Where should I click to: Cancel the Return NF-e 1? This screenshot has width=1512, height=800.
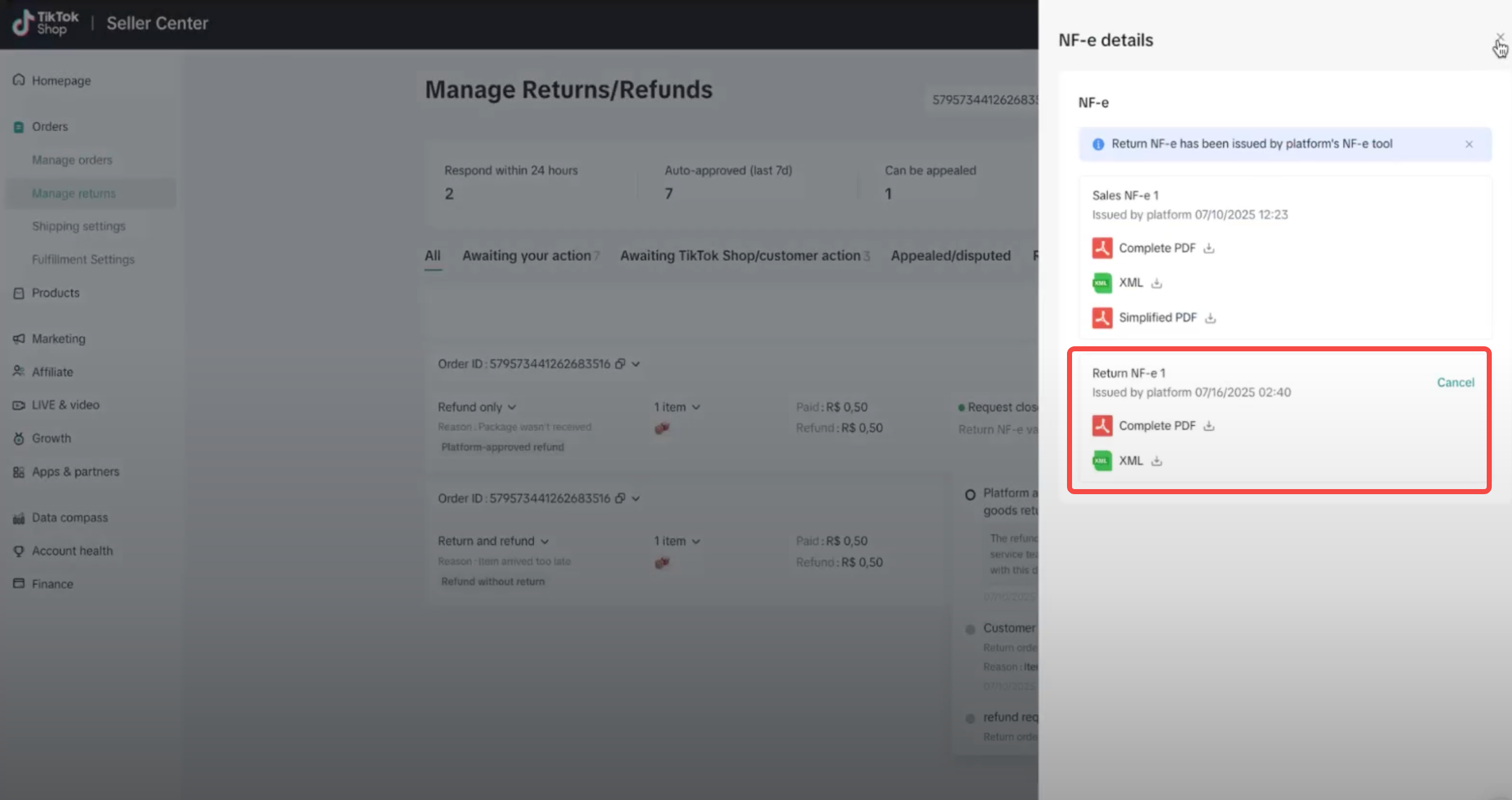(1455, 382)
